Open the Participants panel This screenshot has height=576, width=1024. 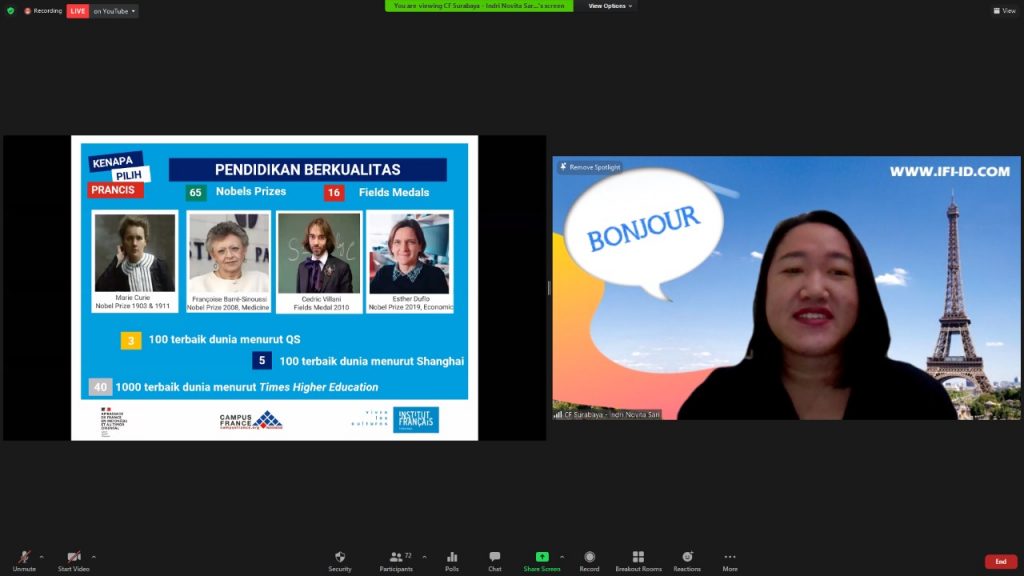click(397, 558)
